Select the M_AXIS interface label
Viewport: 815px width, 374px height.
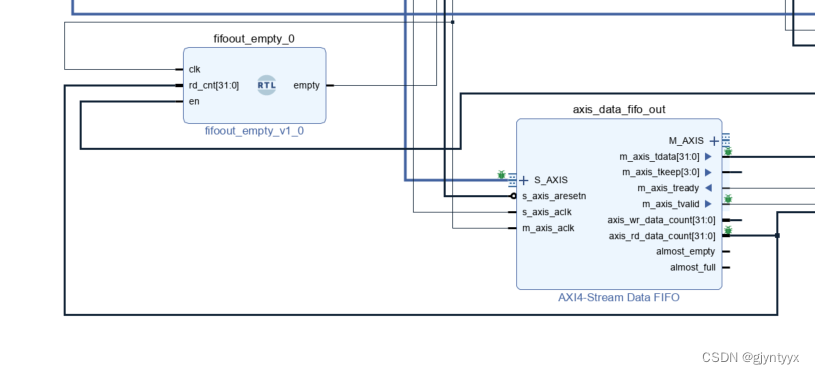pos(686,141)
